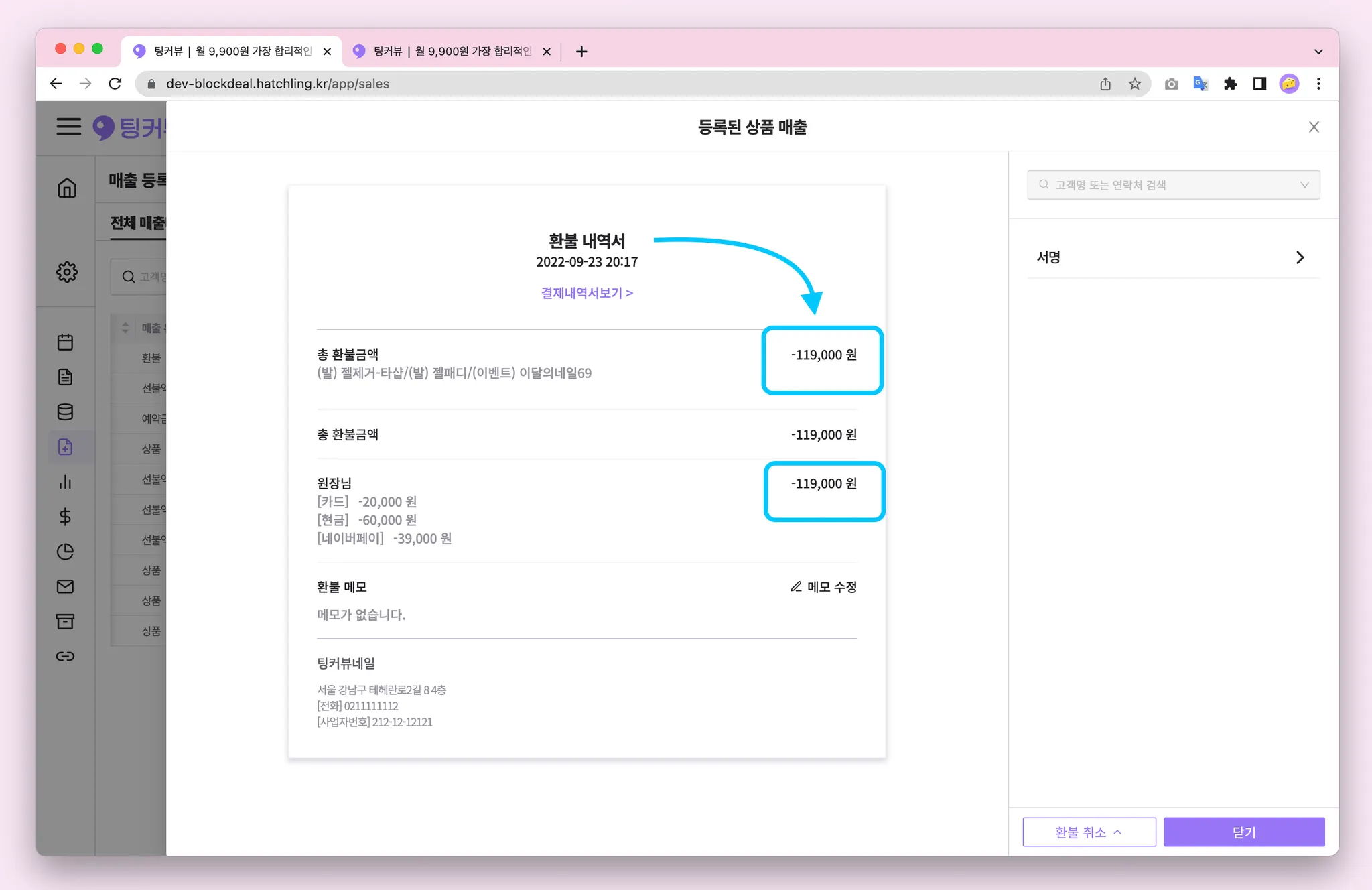Open the calendar icon in sidebar
Image resolution: width=1372 pixels, height=890 pixels.
click(66, 342)
